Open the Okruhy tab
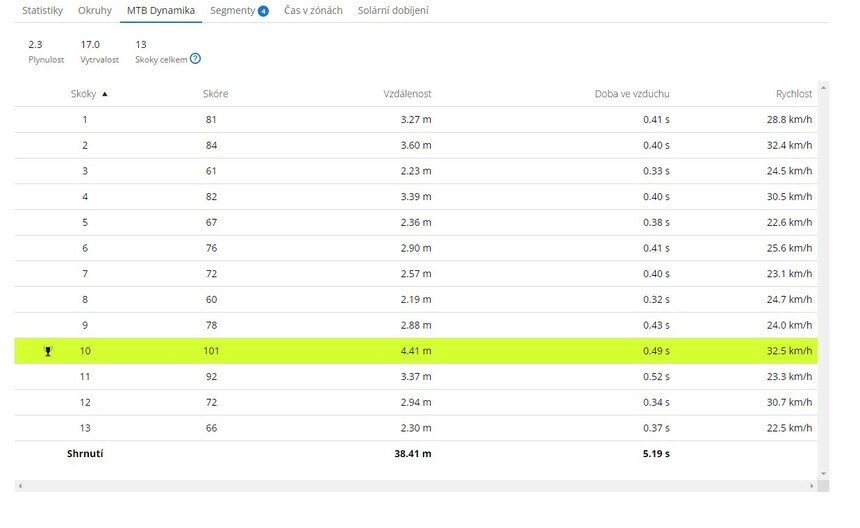The height and width of the screenshot is (528, 860). coord(95,11)
